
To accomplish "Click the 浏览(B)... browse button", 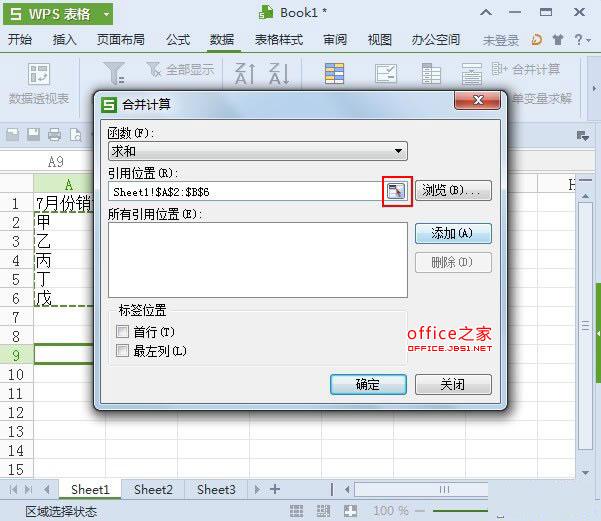I will pyautogui.click(x=453, y=191).
